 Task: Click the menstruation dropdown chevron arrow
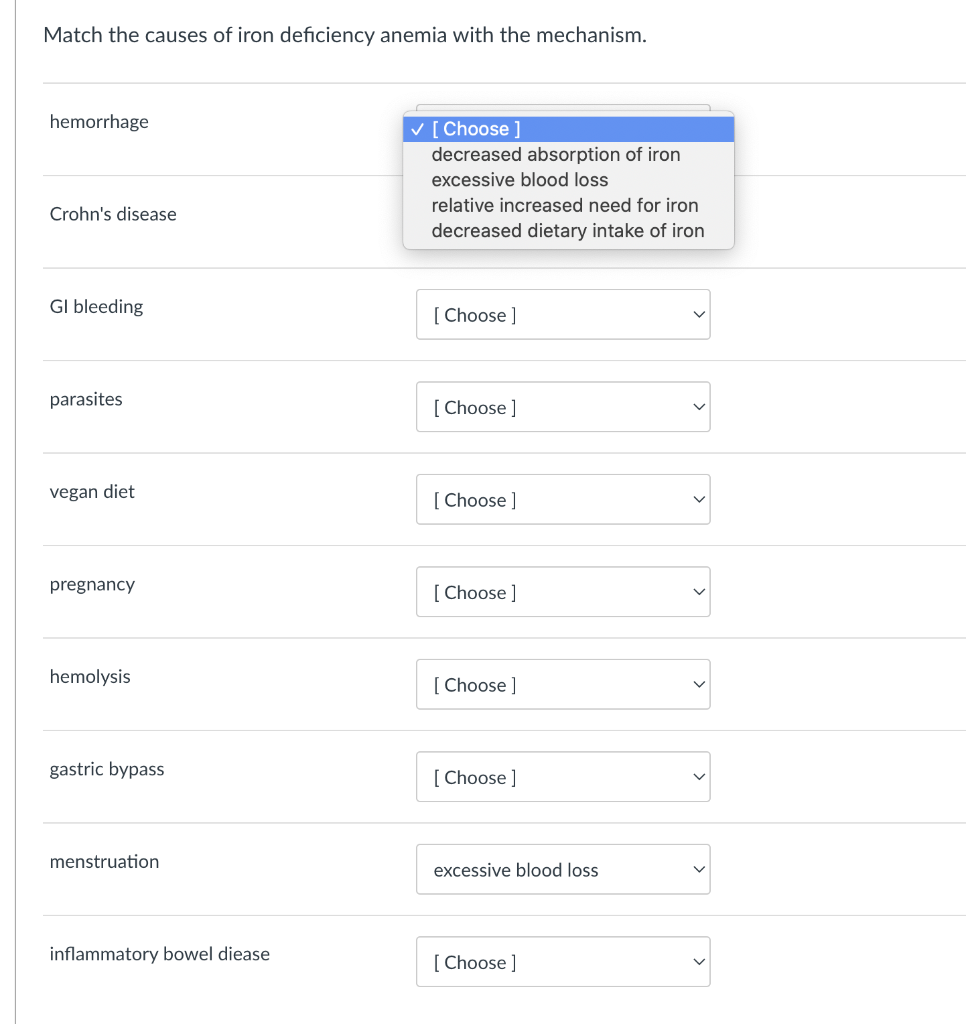coord(697,870)
